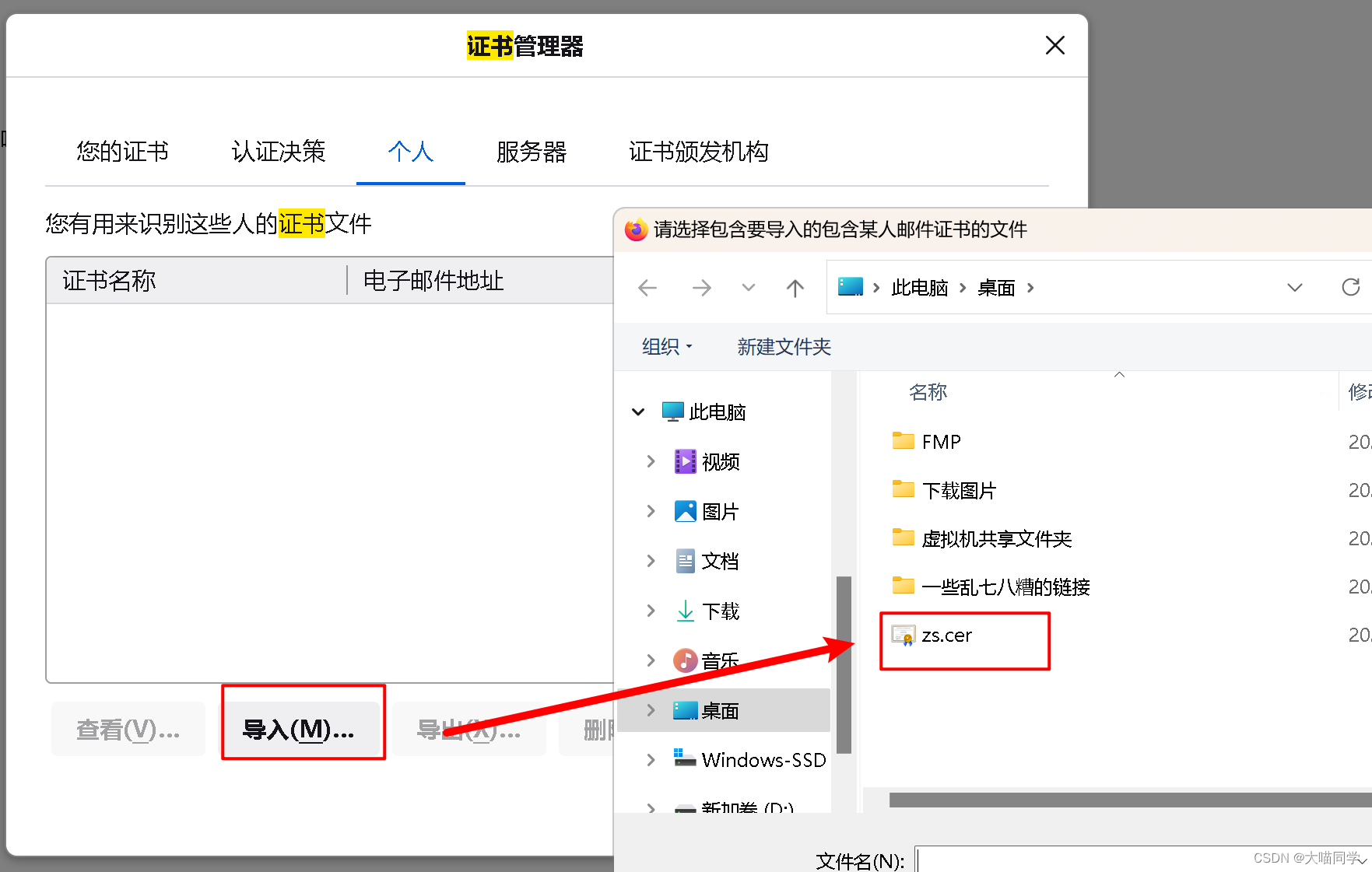The width and height of the screenshot is (1372, 872).
Task: Open the FMP folder
Action: pyautogui.click(x=942, y=441)
